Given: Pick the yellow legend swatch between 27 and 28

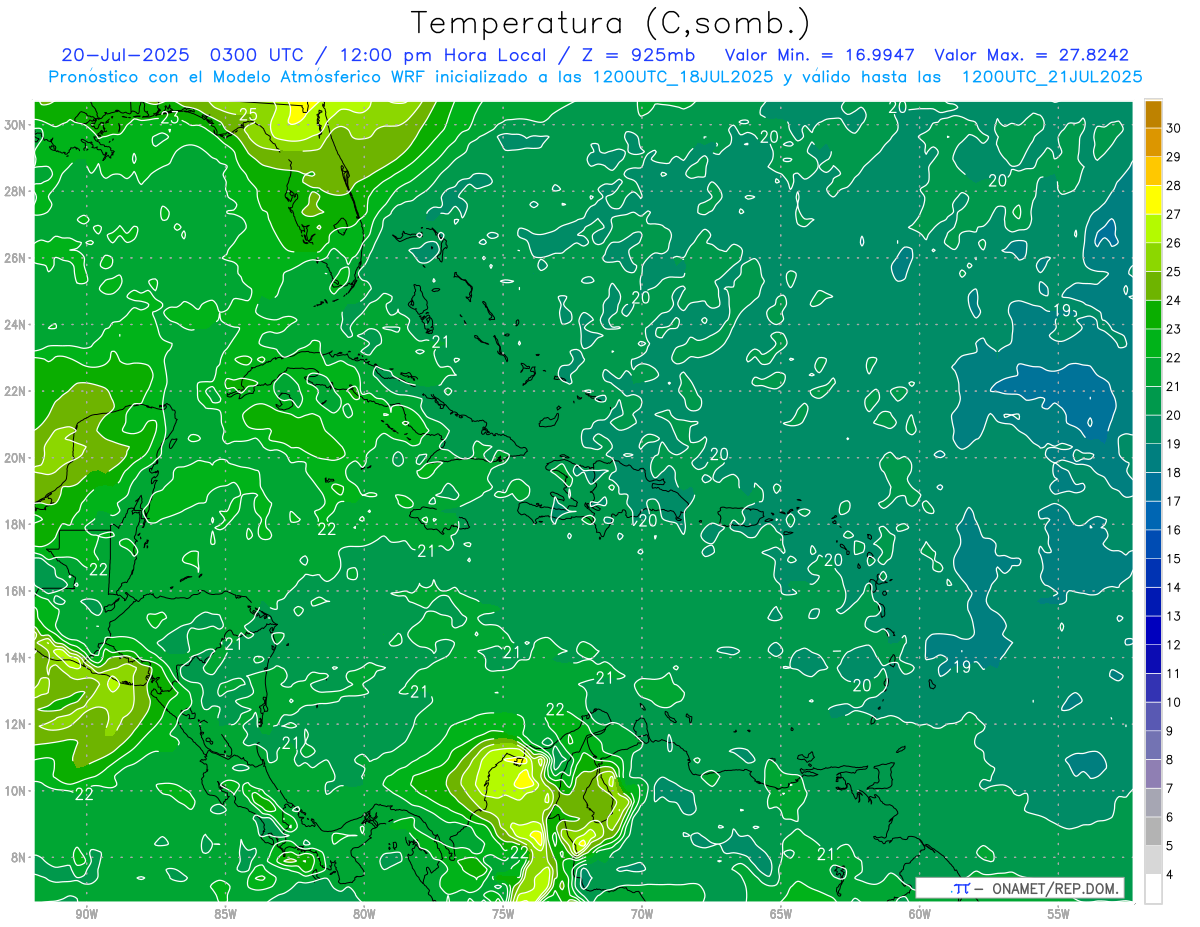Looking at the screenshot, I should [1153, 200].
